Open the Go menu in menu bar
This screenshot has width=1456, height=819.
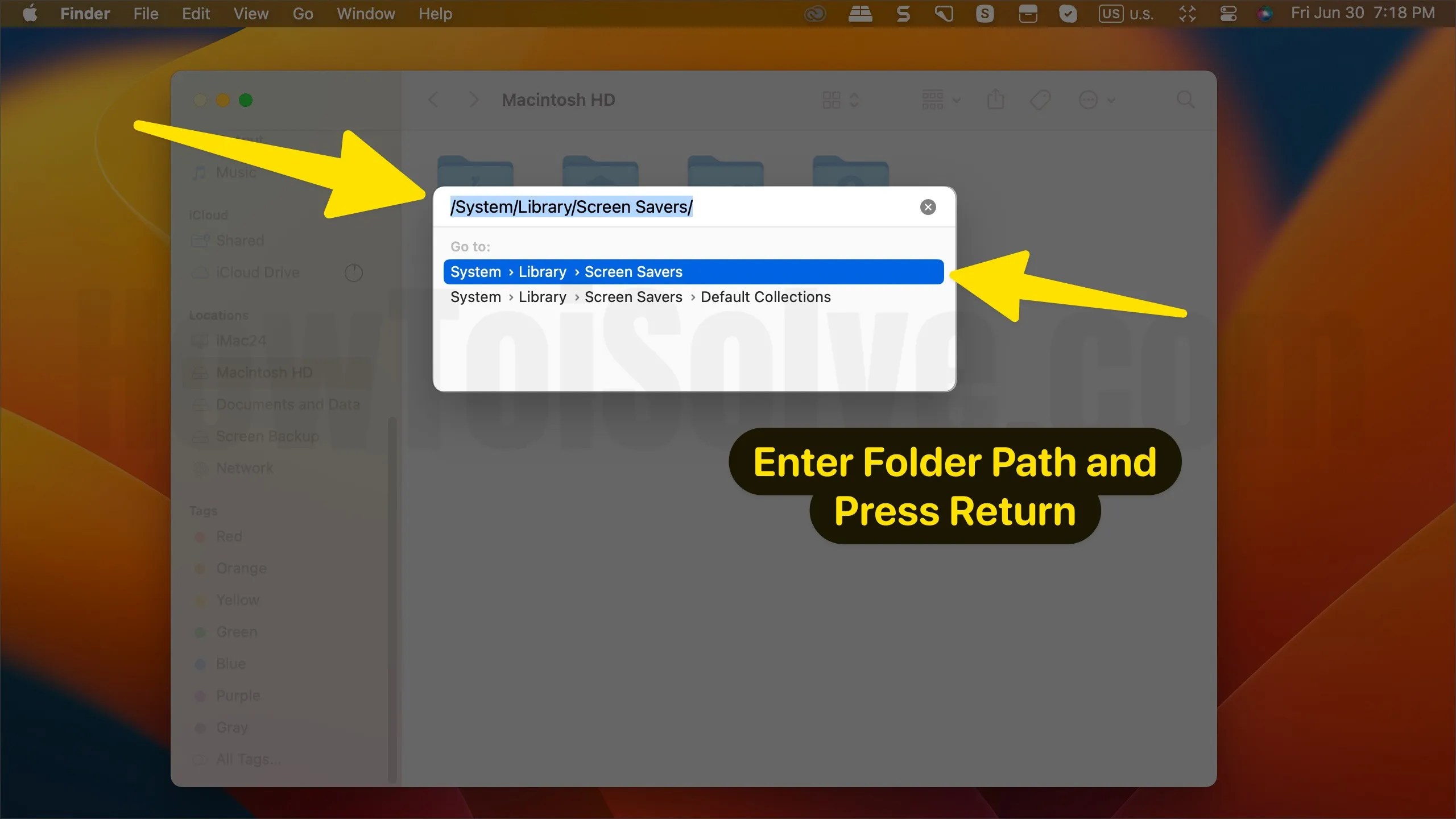302,14
